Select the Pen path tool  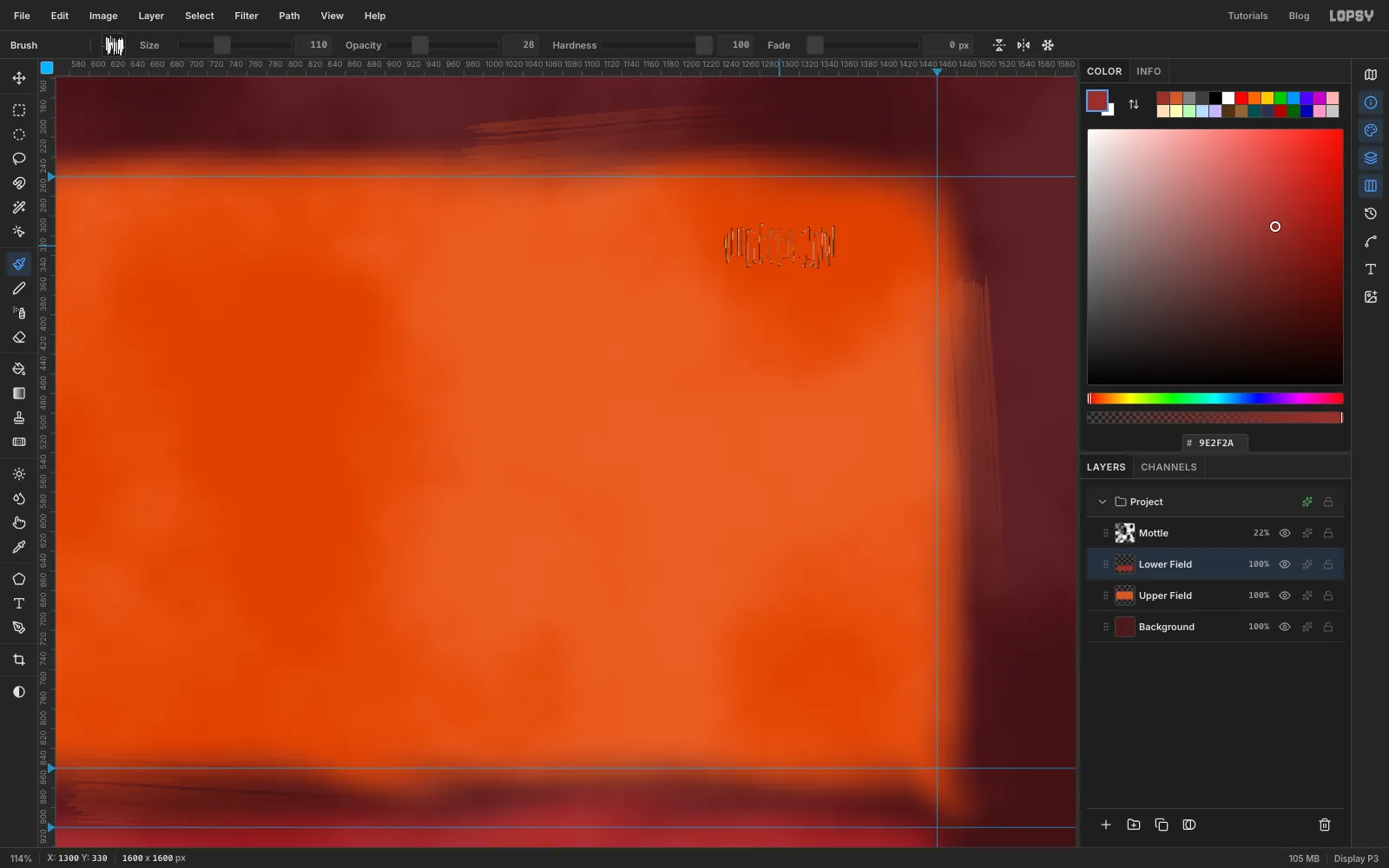point(18,628)
